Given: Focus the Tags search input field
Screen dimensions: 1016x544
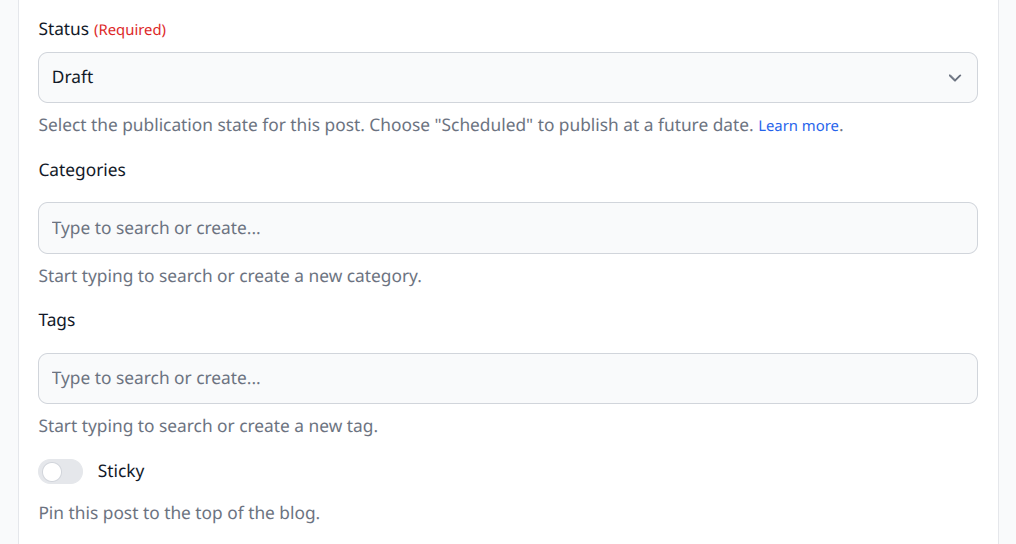Looking at the screenshot, I should [x=507, y=378].
